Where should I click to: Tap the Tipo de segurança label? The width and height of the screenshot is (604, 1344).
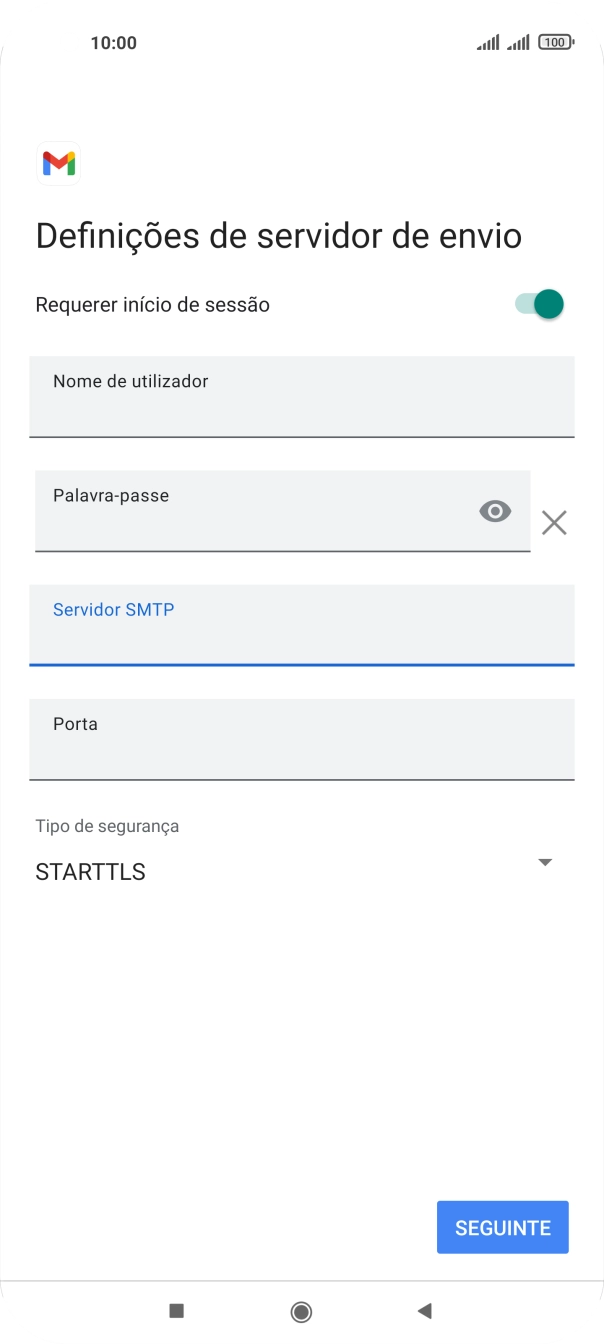(105, 826)
